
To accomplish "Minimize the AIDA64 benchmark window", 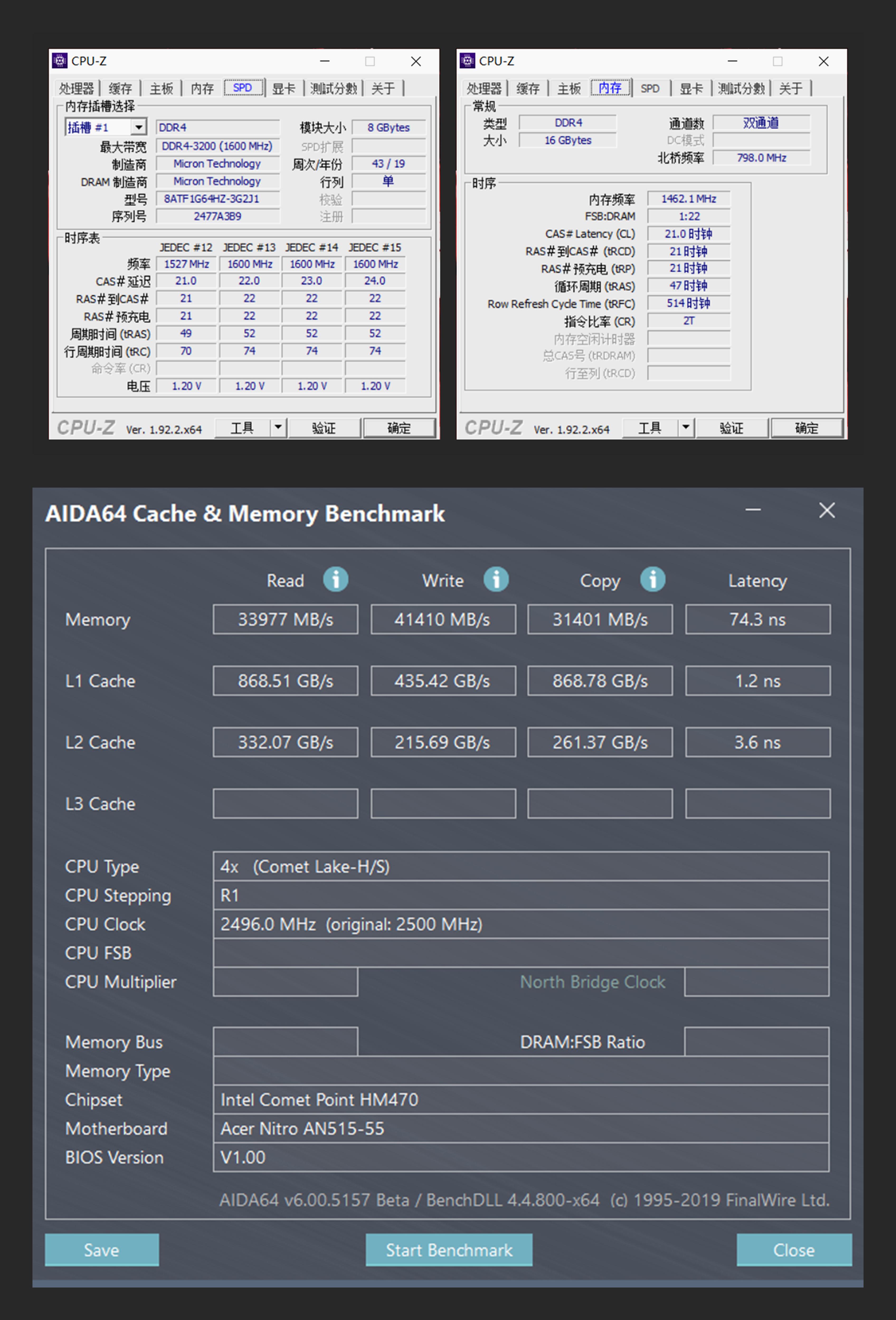I will (753, 510).
